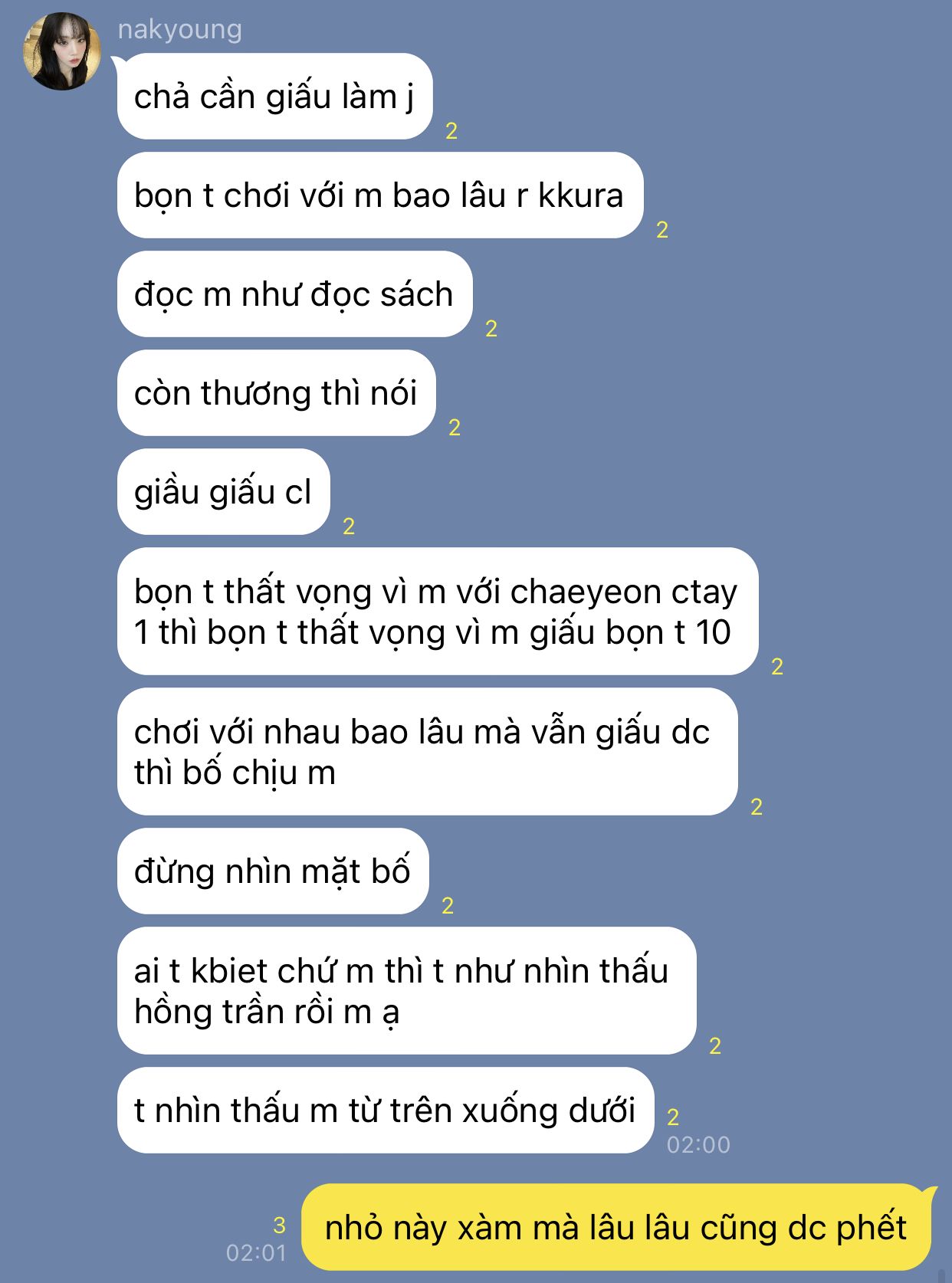Tap read count beside 'đừng nhìn mặt bố'
Viewport: 952px width, 1283px height.
(x=448, y=906)
